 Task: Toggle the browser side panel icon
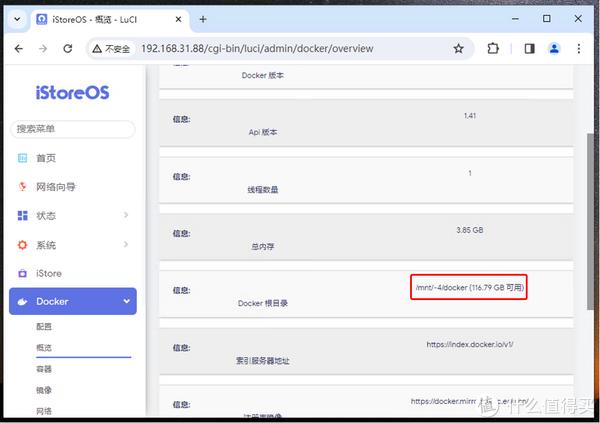(x=530, y=49)
